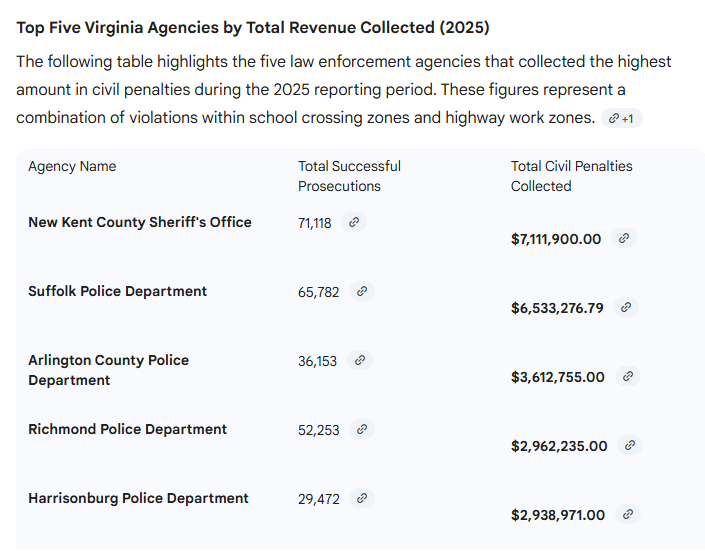Viewport: 705px width, 552px height.
Task: Open source link icon next to $2,962,235.00
Action: click(630, 446)
